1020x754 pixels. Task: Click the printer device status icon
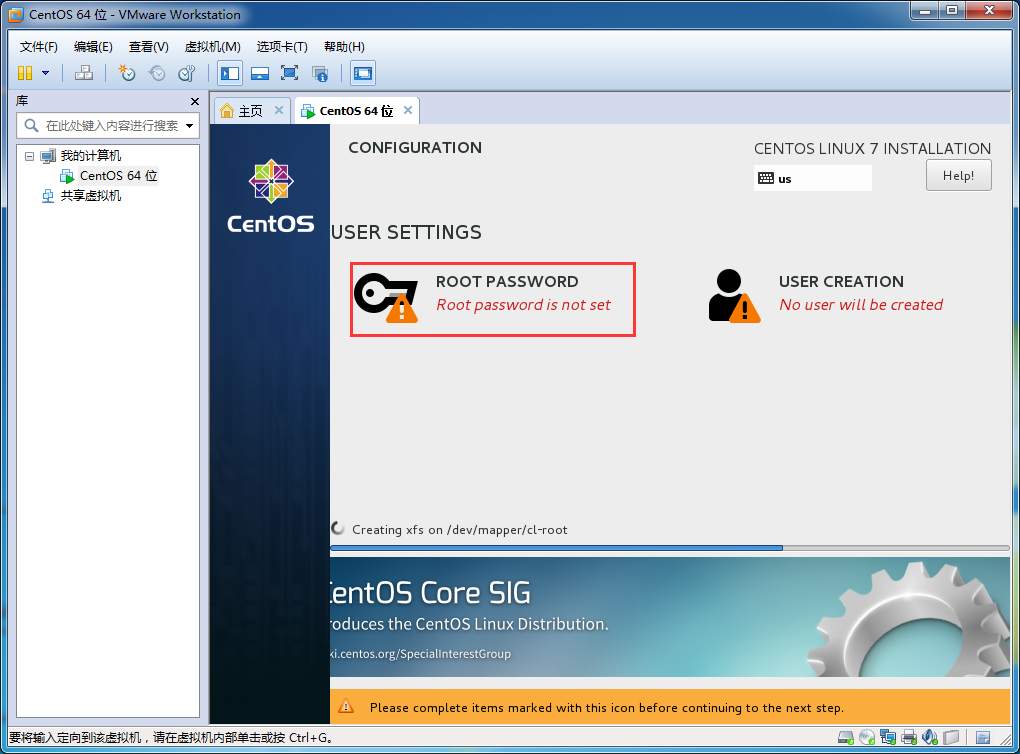(x=909, y=737)
